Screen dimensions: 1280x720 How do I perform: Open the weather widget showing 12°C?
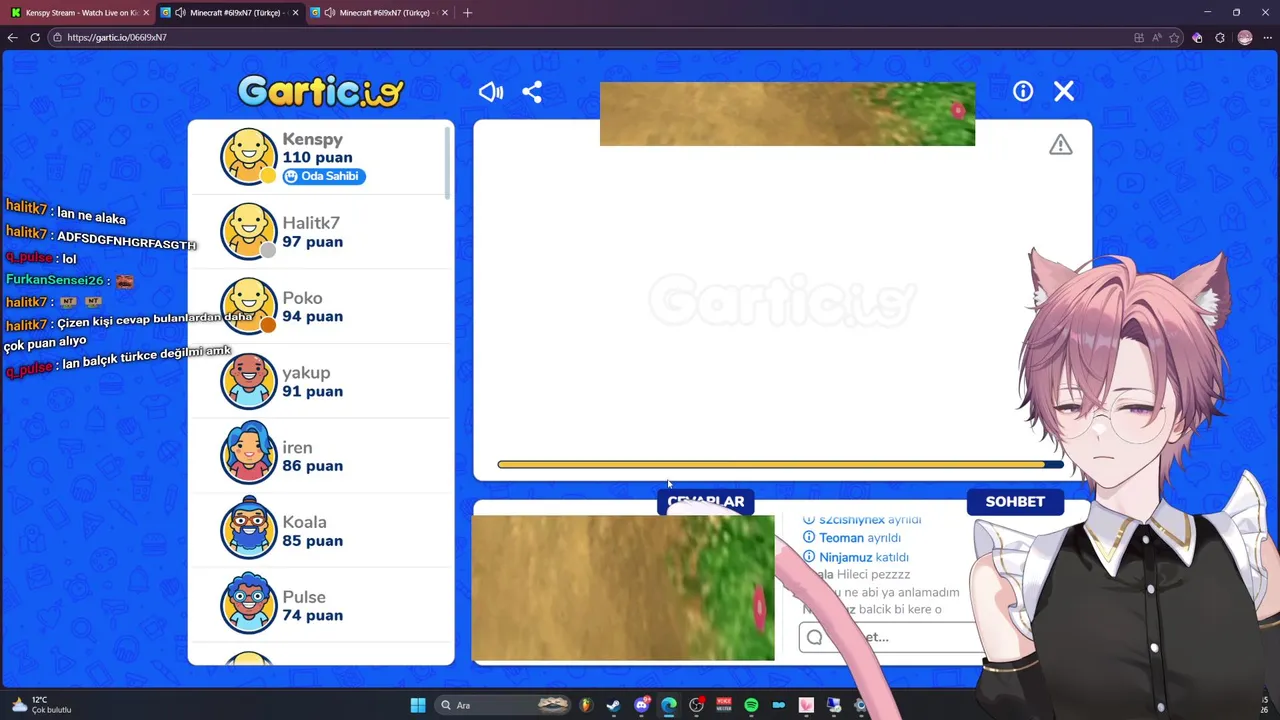(40, 705)
